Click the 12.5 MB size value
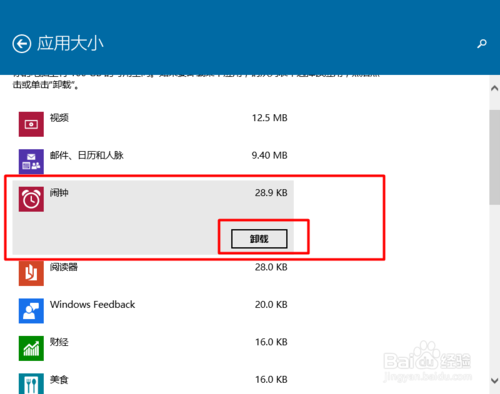Image resolution: width=500 pixels, height=394 pixels. (x=270, y=118)
